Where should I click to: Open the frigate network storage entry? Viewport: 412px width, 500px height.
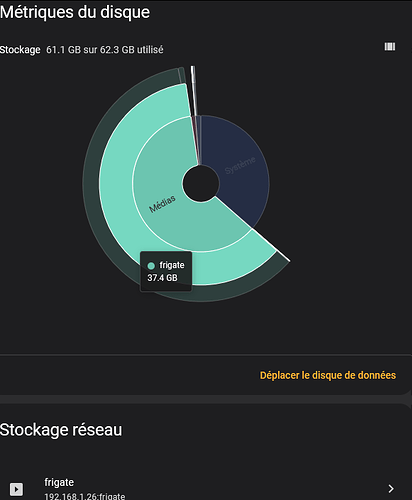pyautogui.click(x=206, y=488)
